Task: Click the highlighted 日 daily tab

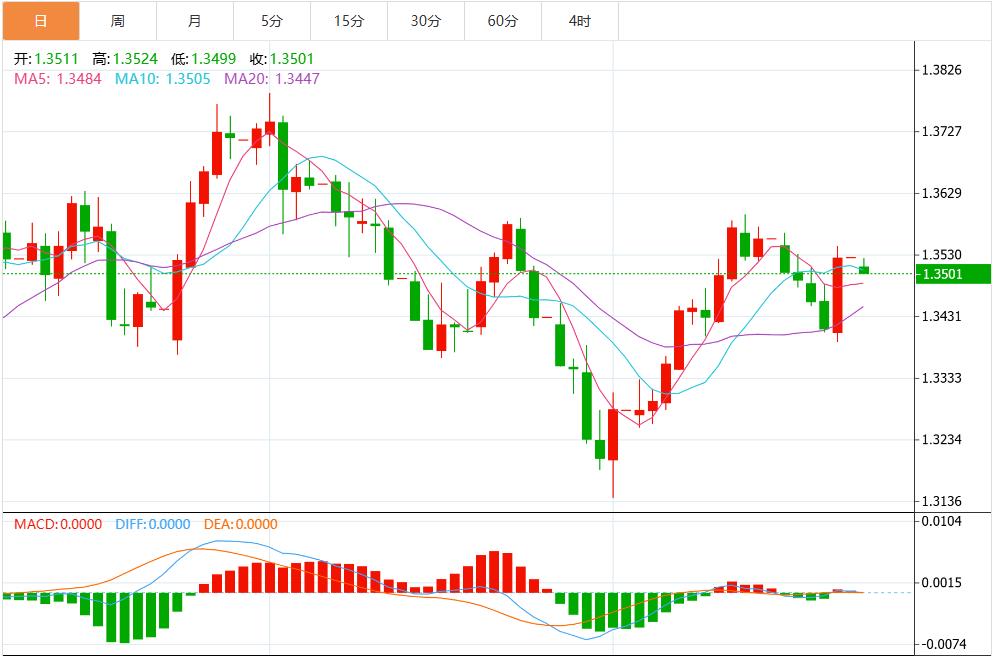Action: point(41,19)
